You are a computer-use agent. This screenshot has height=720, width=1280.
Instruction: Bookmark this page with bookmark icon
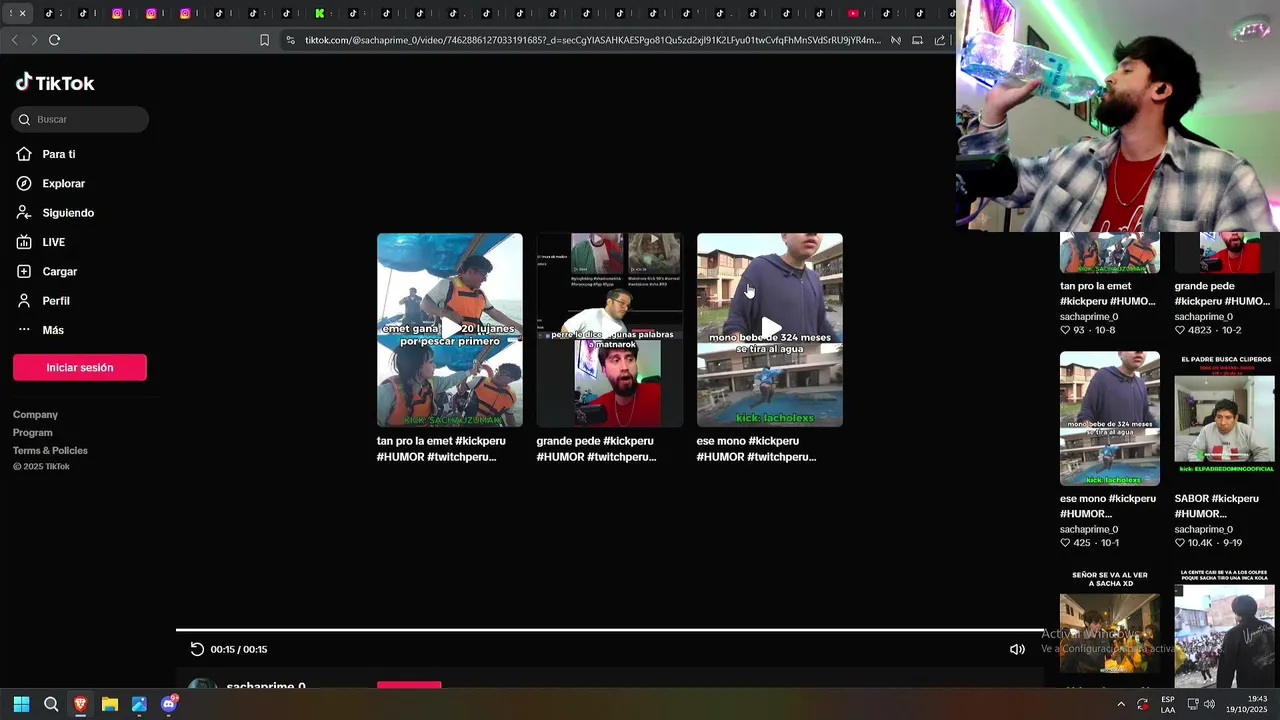pyautogui.click(x=264, y=40)
